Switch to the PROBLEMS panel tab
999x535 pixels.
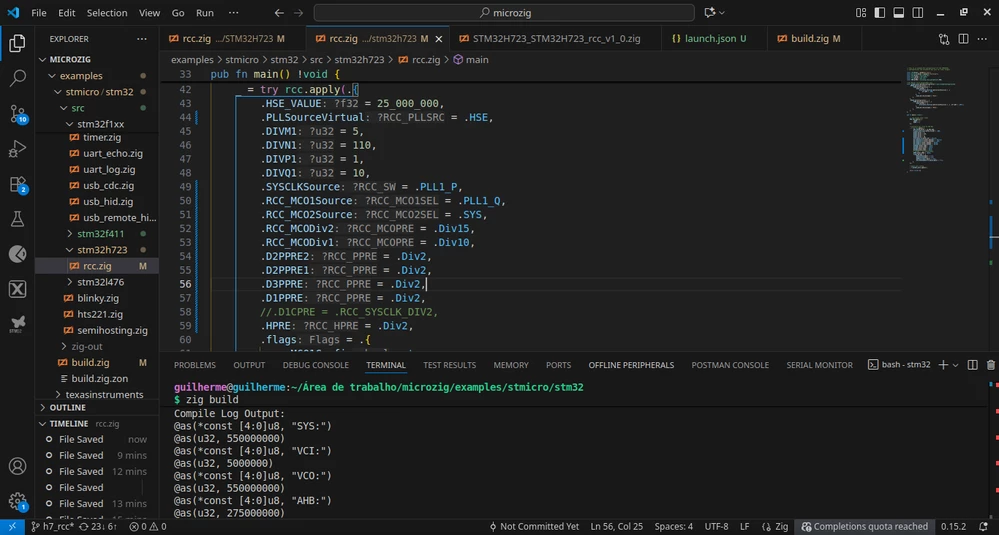(195, 365)
